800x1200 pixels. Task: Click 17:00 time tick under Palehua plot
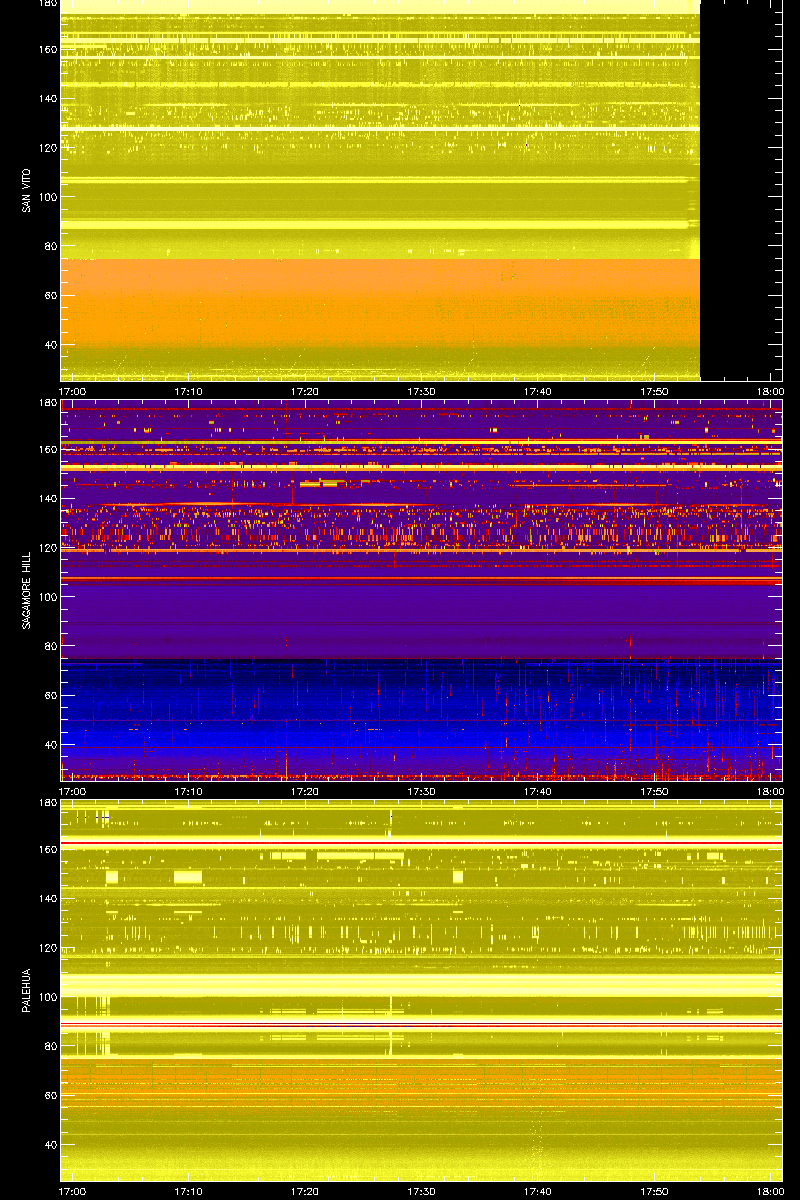72,1191
